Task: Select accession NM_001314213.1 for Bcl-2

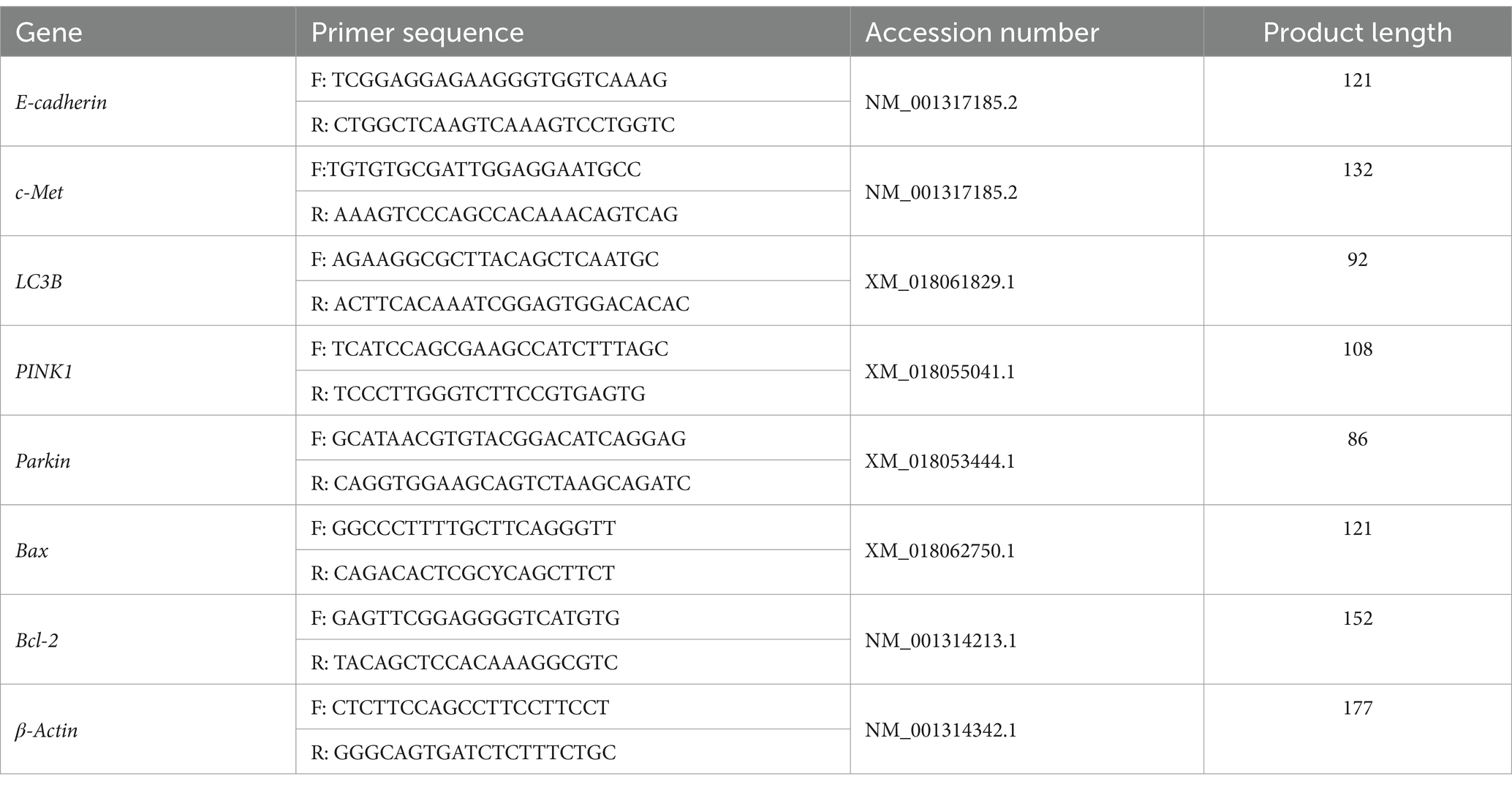Action: 941,641
